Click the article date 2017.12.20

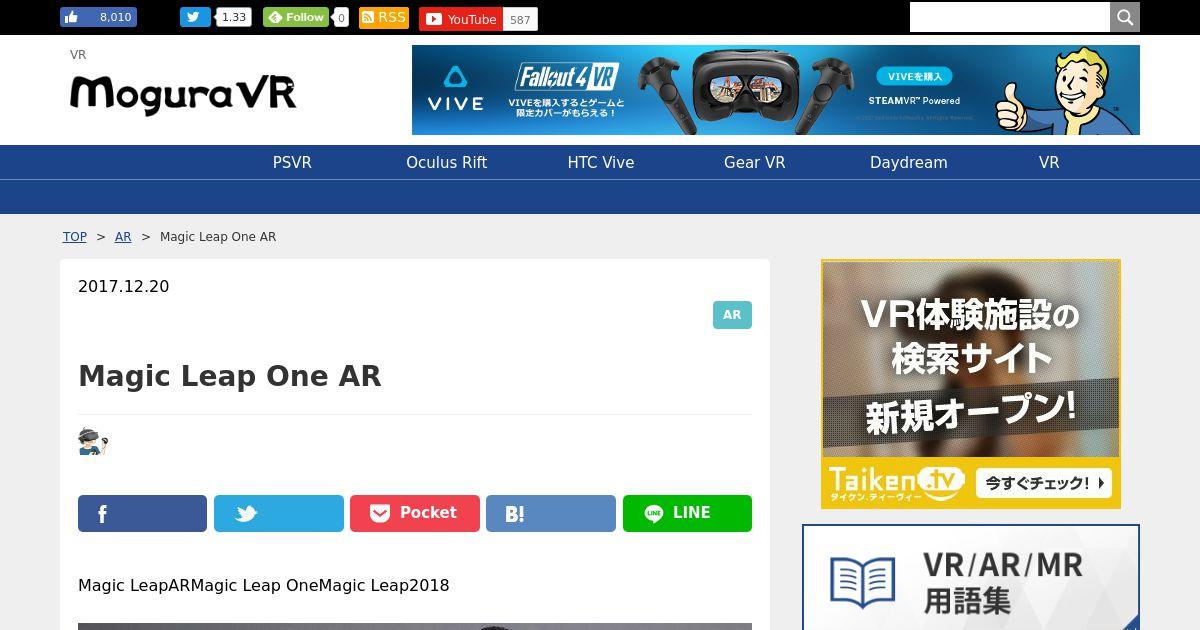pos(124,286)
